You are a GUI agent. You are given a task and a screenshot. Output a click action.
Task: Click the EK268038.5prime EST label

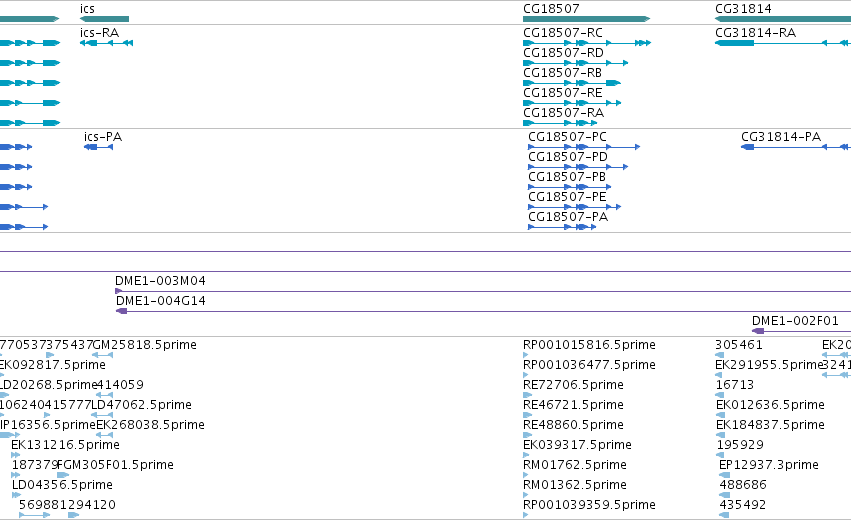tap(150, 425)
